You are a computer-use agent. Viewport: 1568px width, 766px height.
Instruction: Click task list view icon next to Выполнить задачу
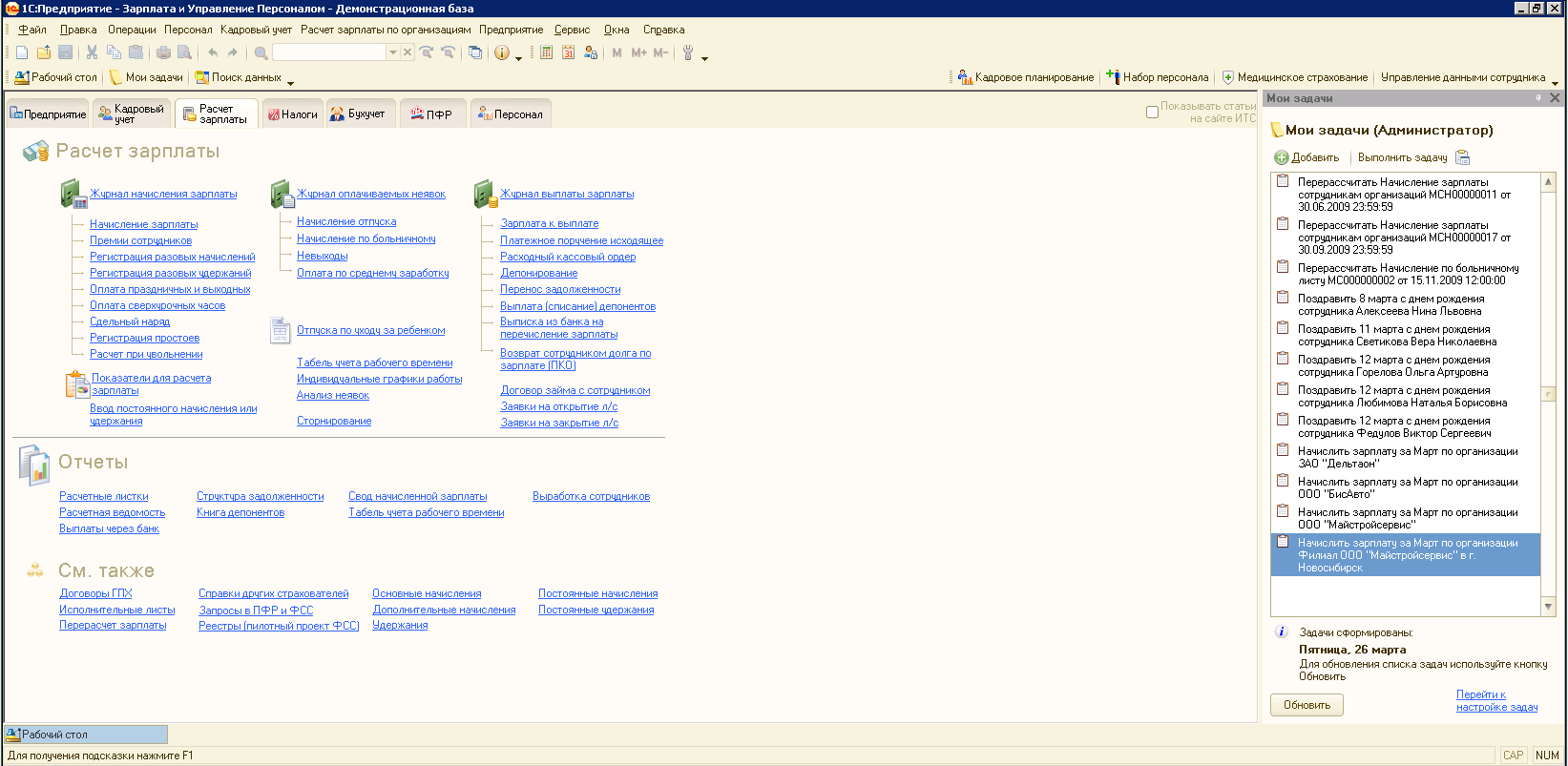click(1462, 157)
